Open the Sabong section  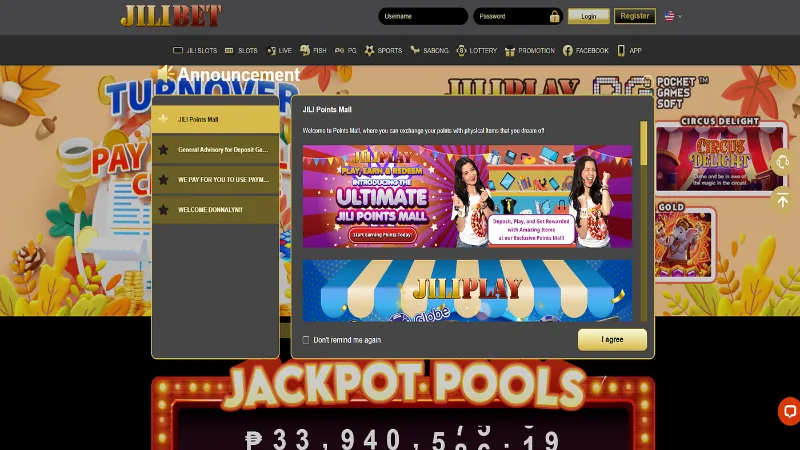pyautogui.click(x=429, y=50)
